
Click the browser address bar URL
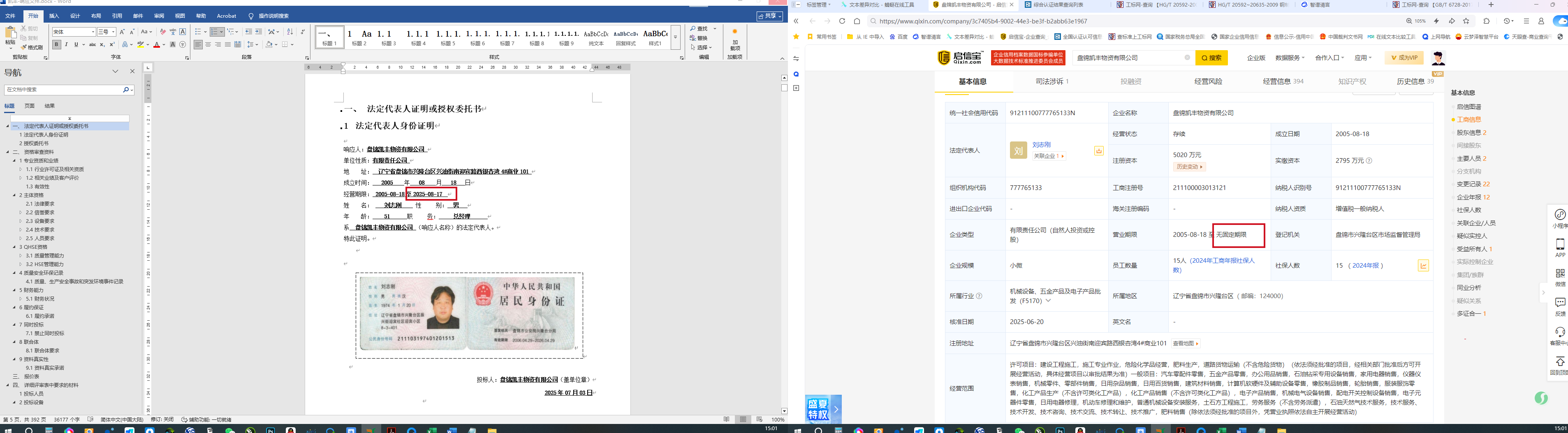point(984,21)
